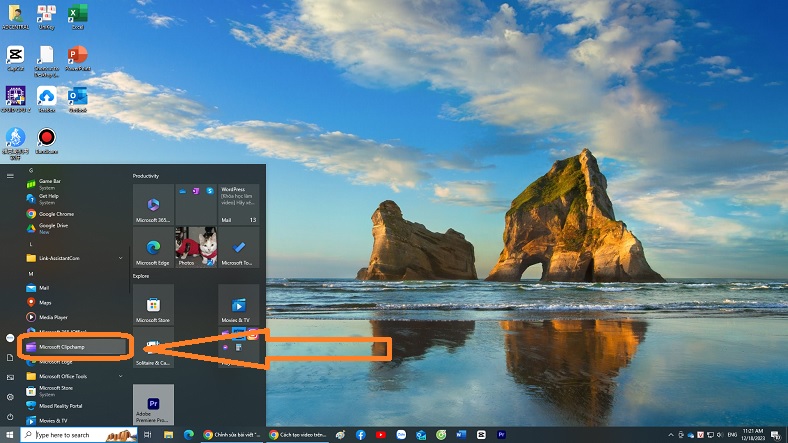788x443 pixels.
Task: Click the Windows Start button
Action: click(10, 435)
